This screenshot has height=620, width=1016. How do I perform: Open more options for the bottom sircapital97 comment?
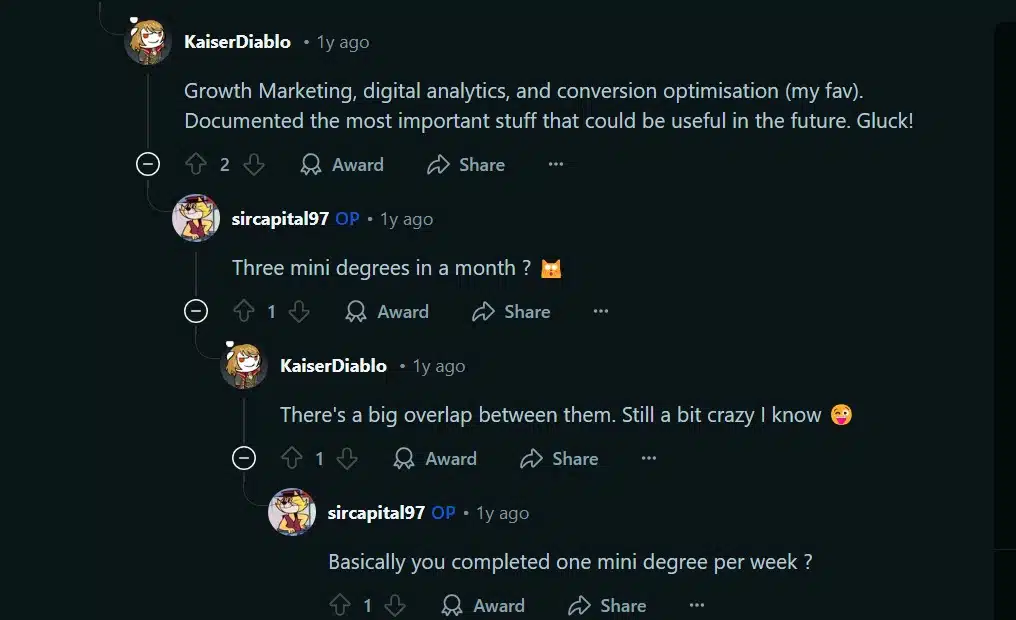[696, 603]
